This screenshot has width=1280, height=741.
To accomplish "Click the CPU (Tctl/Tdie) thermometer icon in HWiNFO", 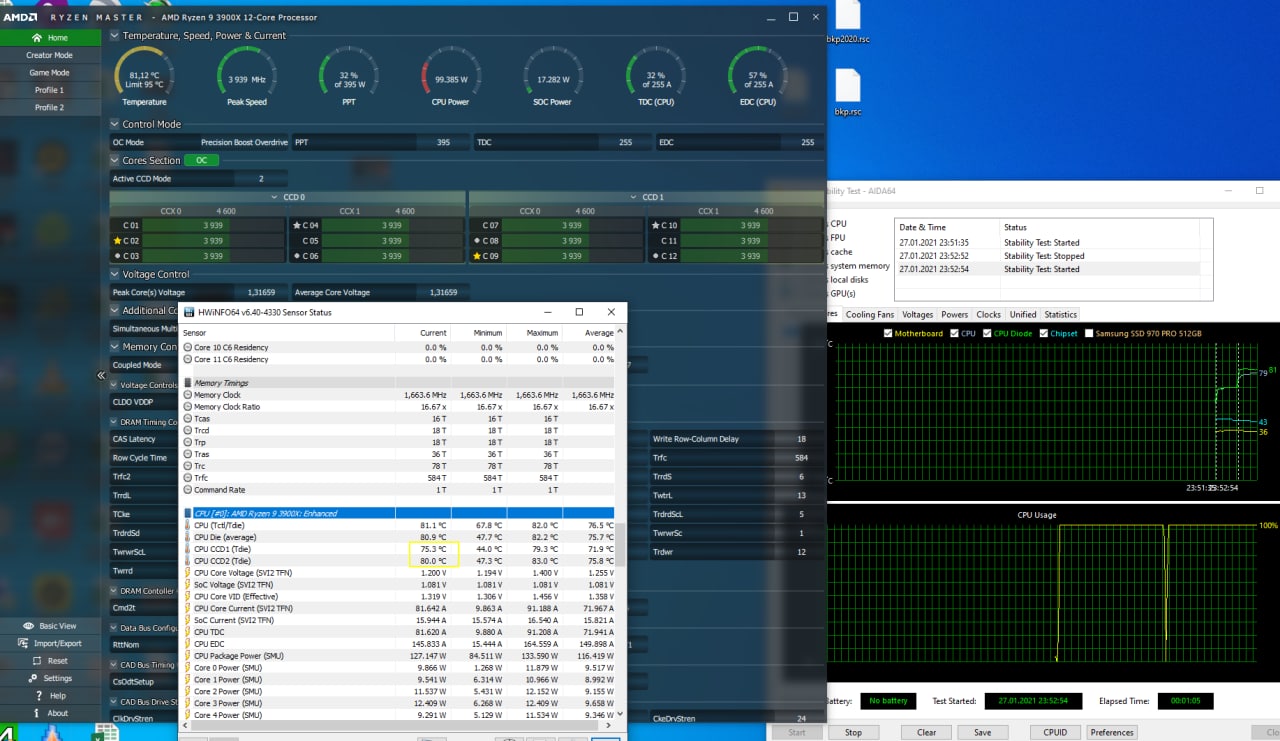I will click(187, 525).
